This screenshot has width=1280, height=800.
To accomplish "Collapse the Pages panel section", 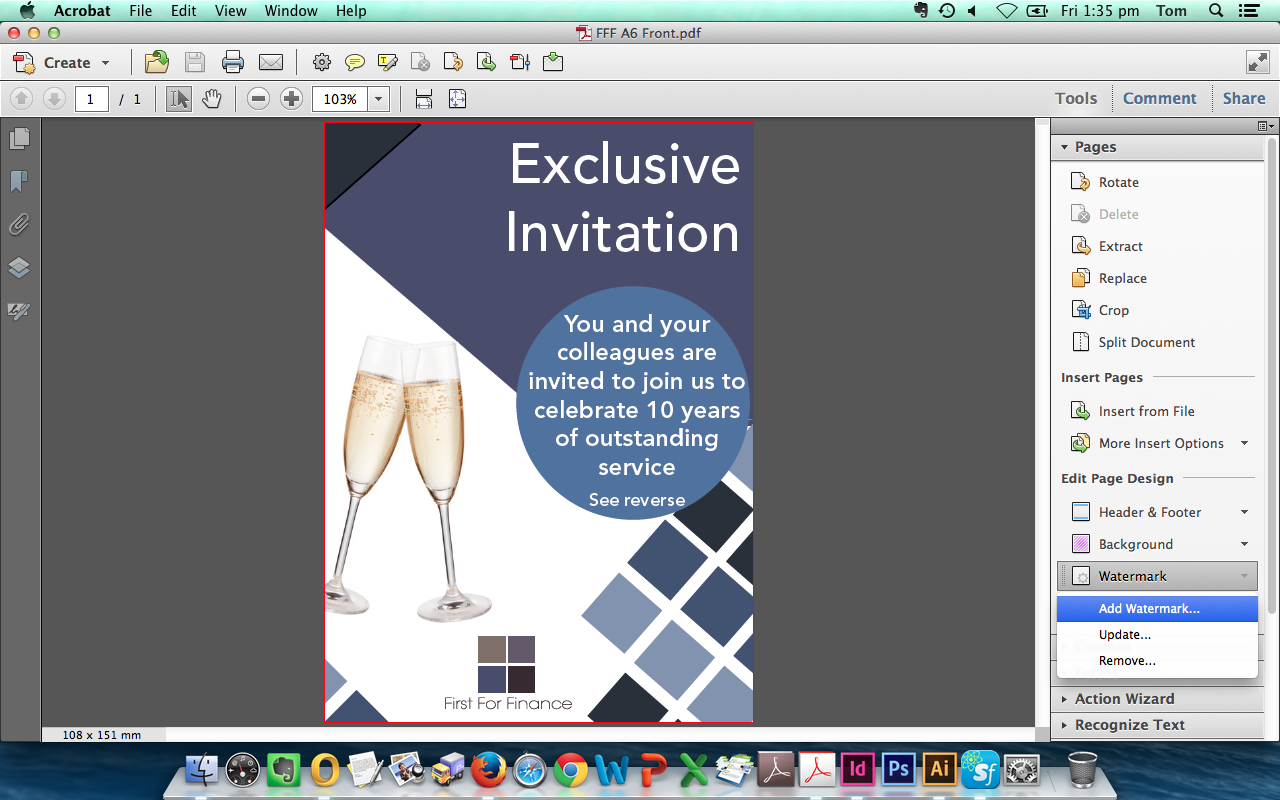I will pyautogui.click(x=1065, y=147).
